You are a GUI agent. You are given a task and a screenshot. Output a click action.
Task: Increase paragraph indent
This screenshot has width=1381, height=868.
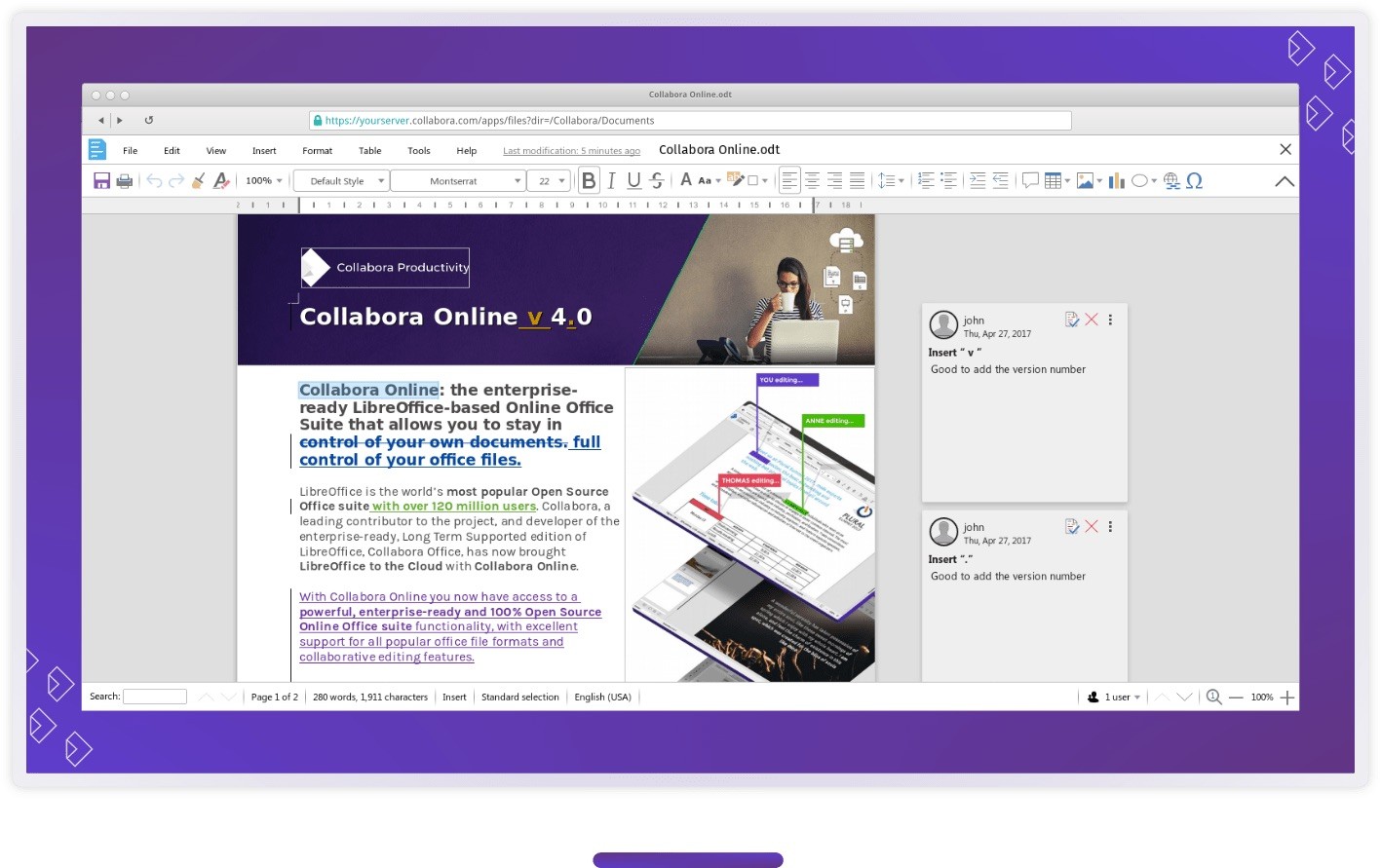(x=978, y=180)
